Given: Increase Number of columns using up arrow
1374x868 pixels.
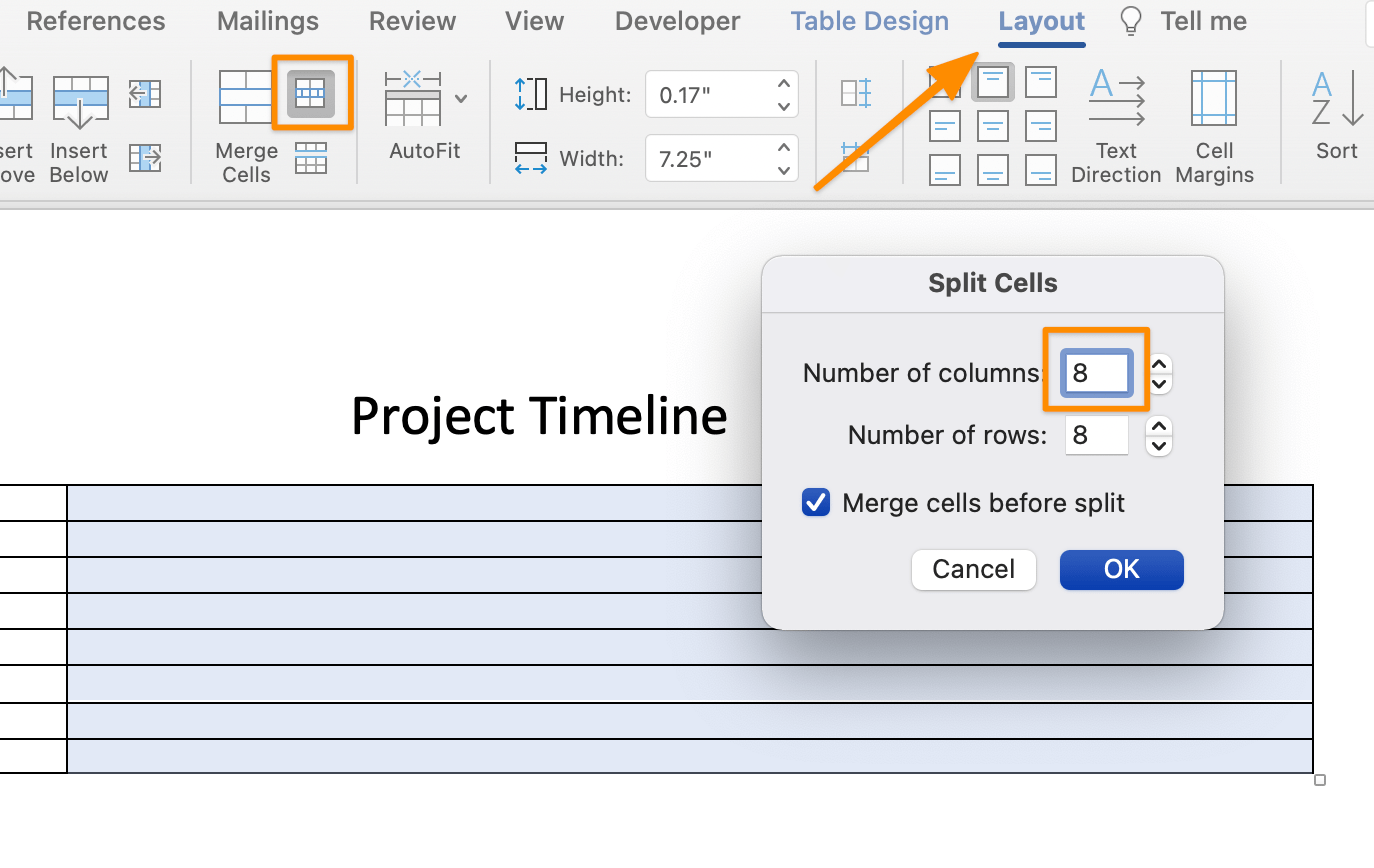Looking at the screenshot, I should pyautogui.click(x=1159, y=365).
